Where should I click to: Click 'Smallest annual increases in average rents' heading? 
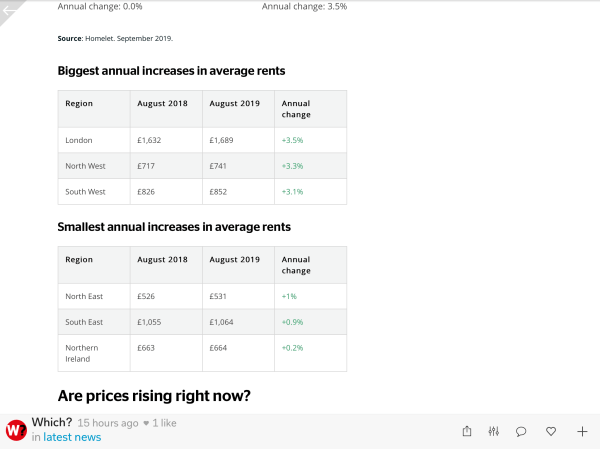174,227
